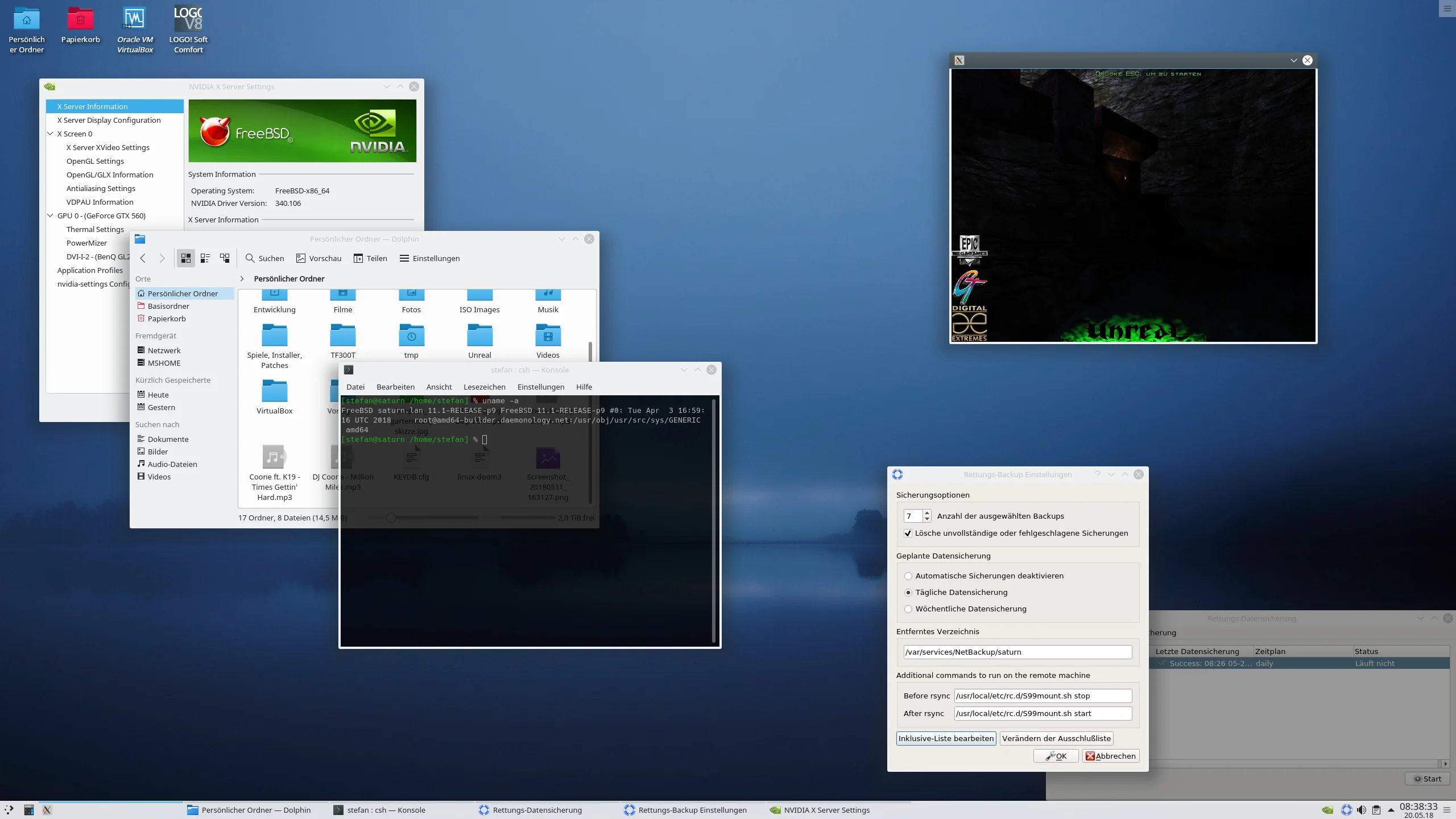Click backup tool icon in system tray
Screen dimensions: 1456x819
pyautogui.click(x=1346, y=810)
